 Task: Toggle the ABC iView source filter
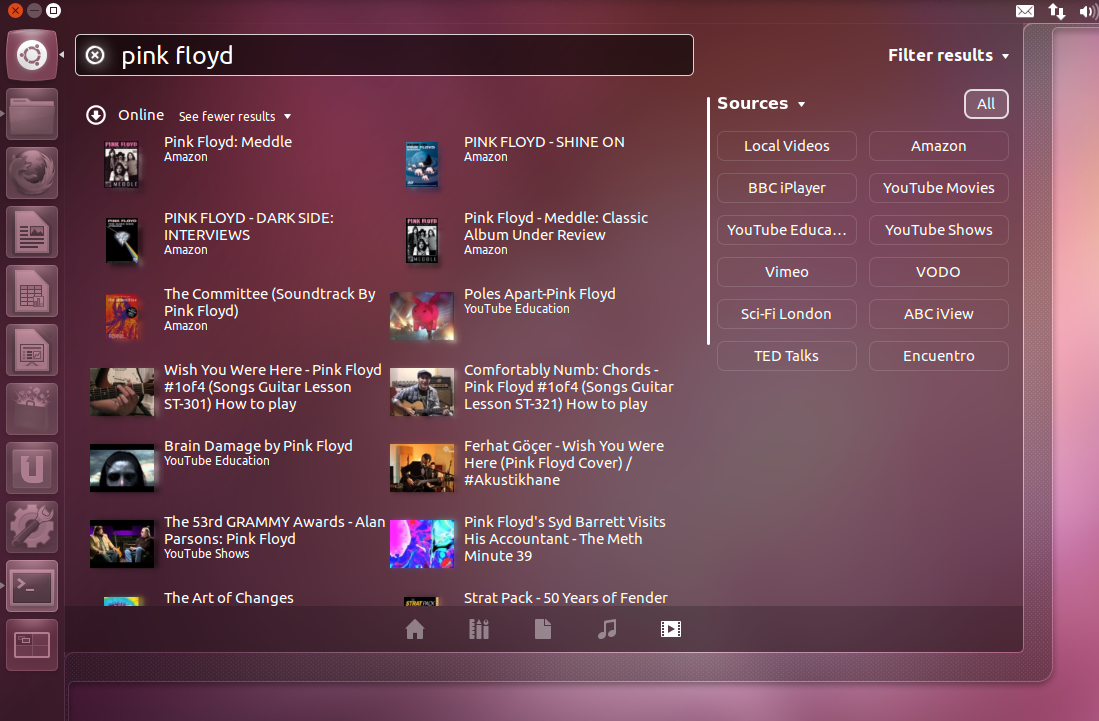(938, 314)
